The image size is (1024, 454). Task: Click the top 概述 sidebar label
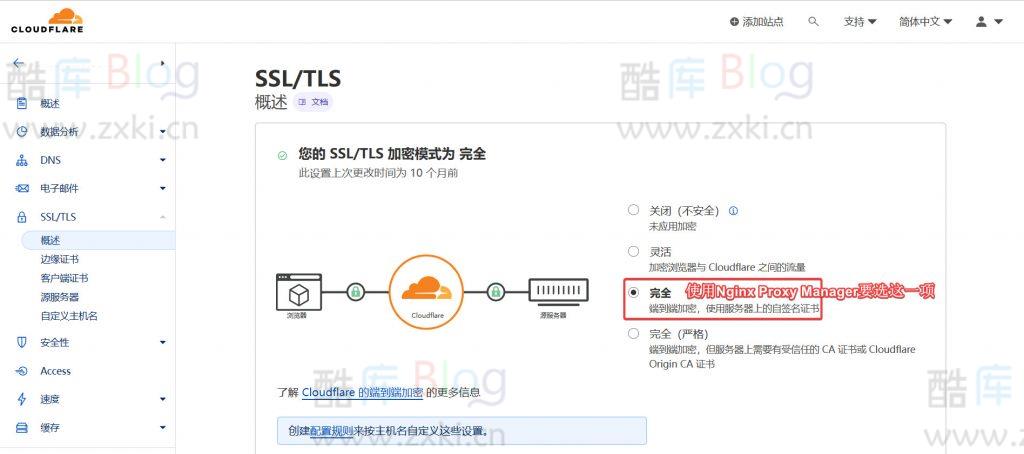coord(50,103)
